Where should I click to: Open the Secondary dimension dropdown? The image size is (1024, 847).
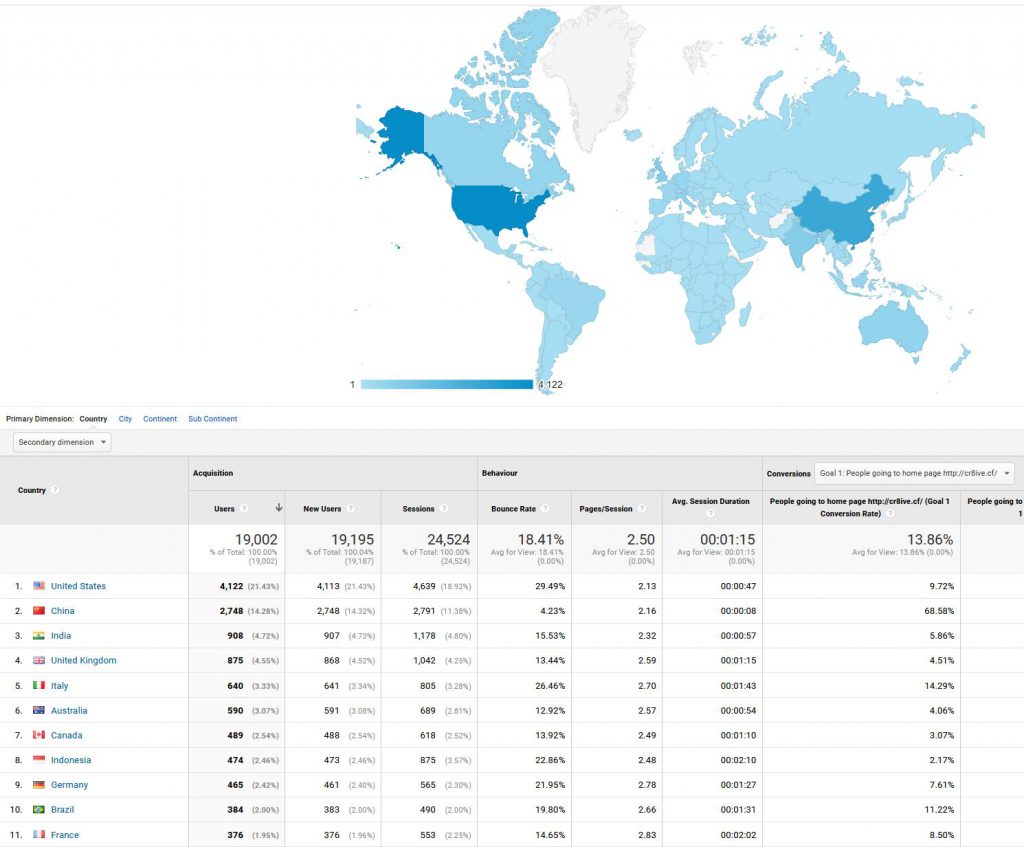pyautogui.click(x=62, y=442)
